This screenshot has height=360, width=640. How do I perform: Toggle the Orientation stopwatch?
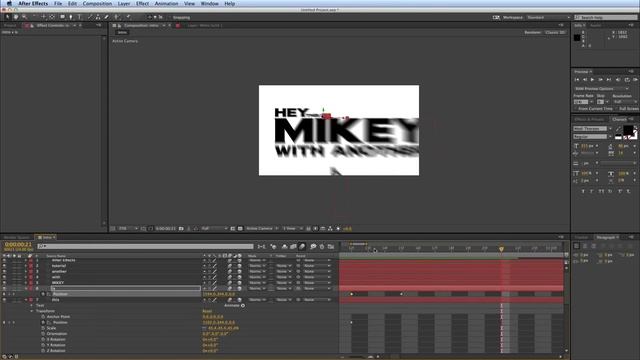tap(43, 334)
